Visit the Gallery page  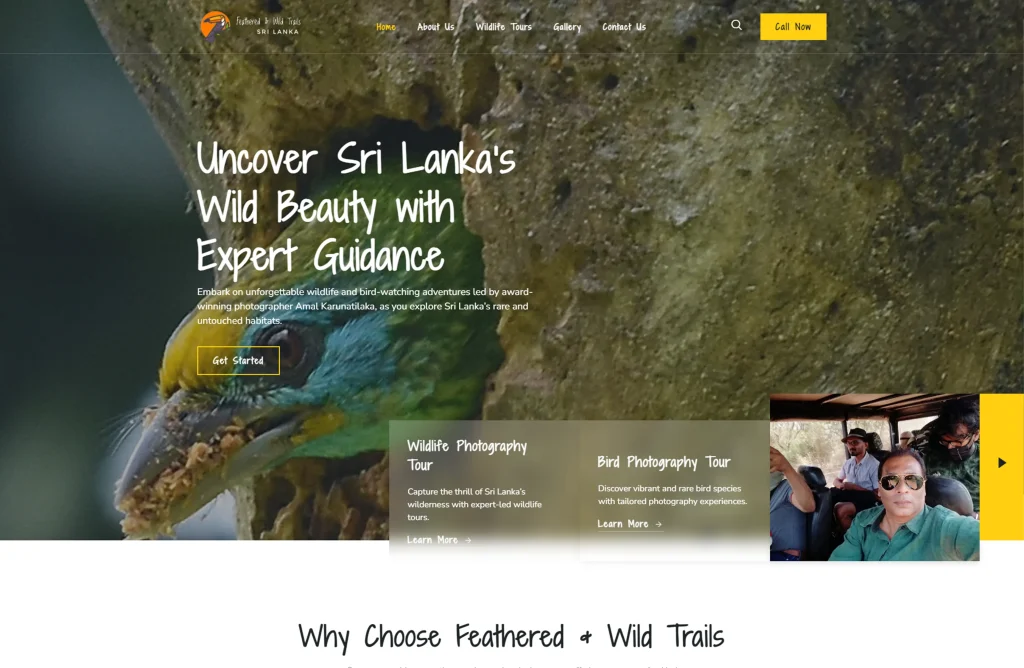(x=567, y=27)
